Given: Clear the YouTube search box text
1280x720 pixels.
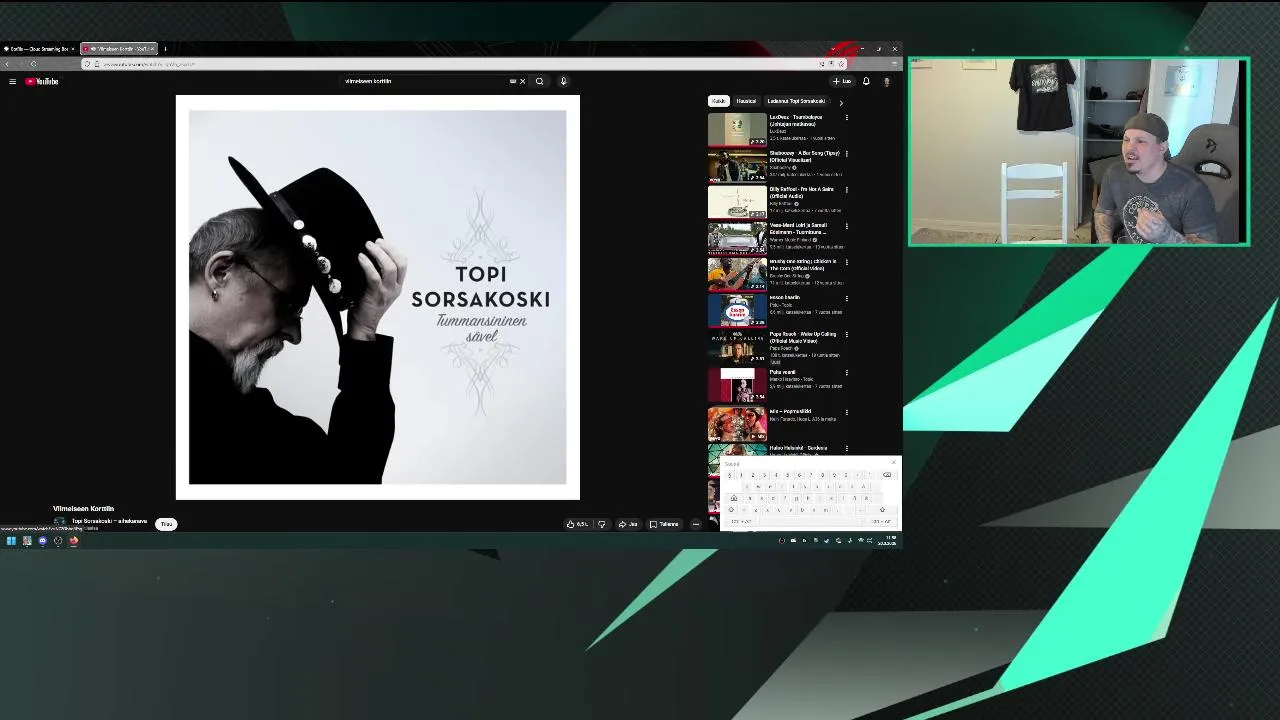Looking at the screenshot, I should pos(522,81).
